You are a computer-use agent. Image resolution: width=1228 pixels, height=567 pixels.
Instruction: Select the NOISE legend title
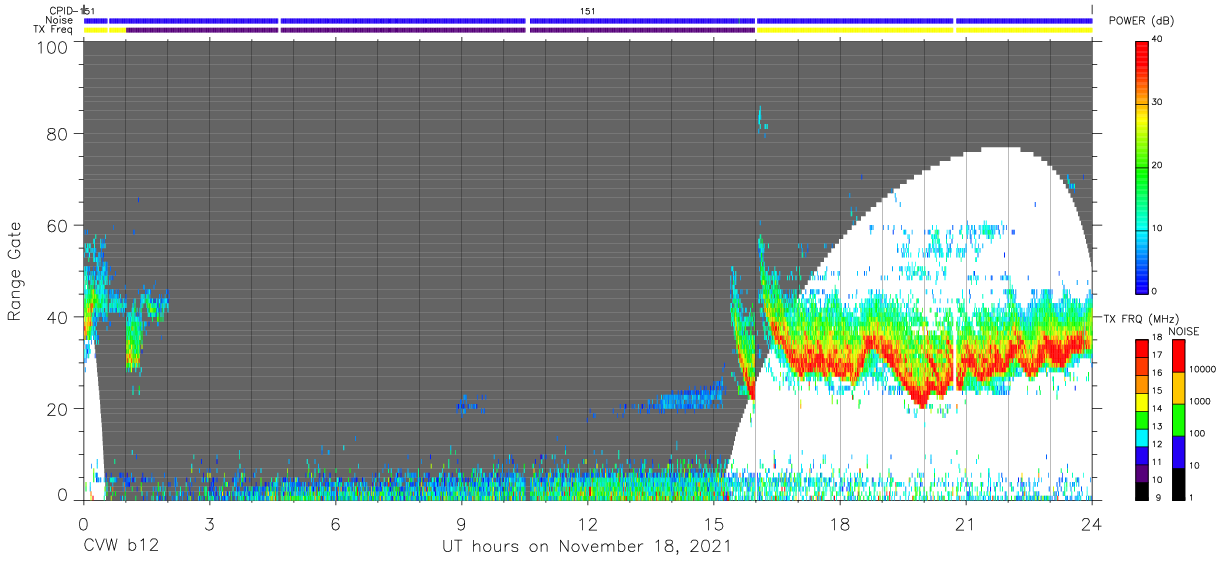[x=1184, y=331]
